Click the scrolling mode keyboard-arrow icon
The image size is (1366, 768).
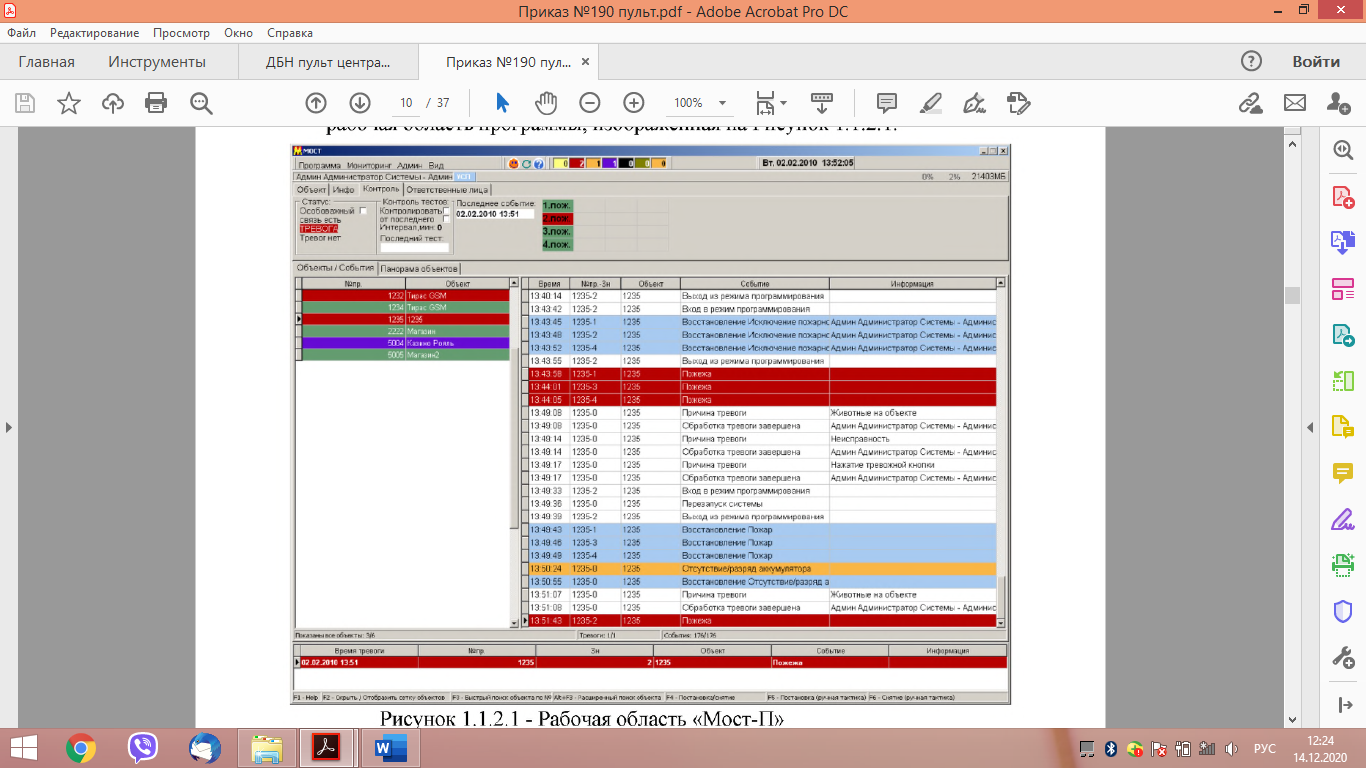coord(822,102)
